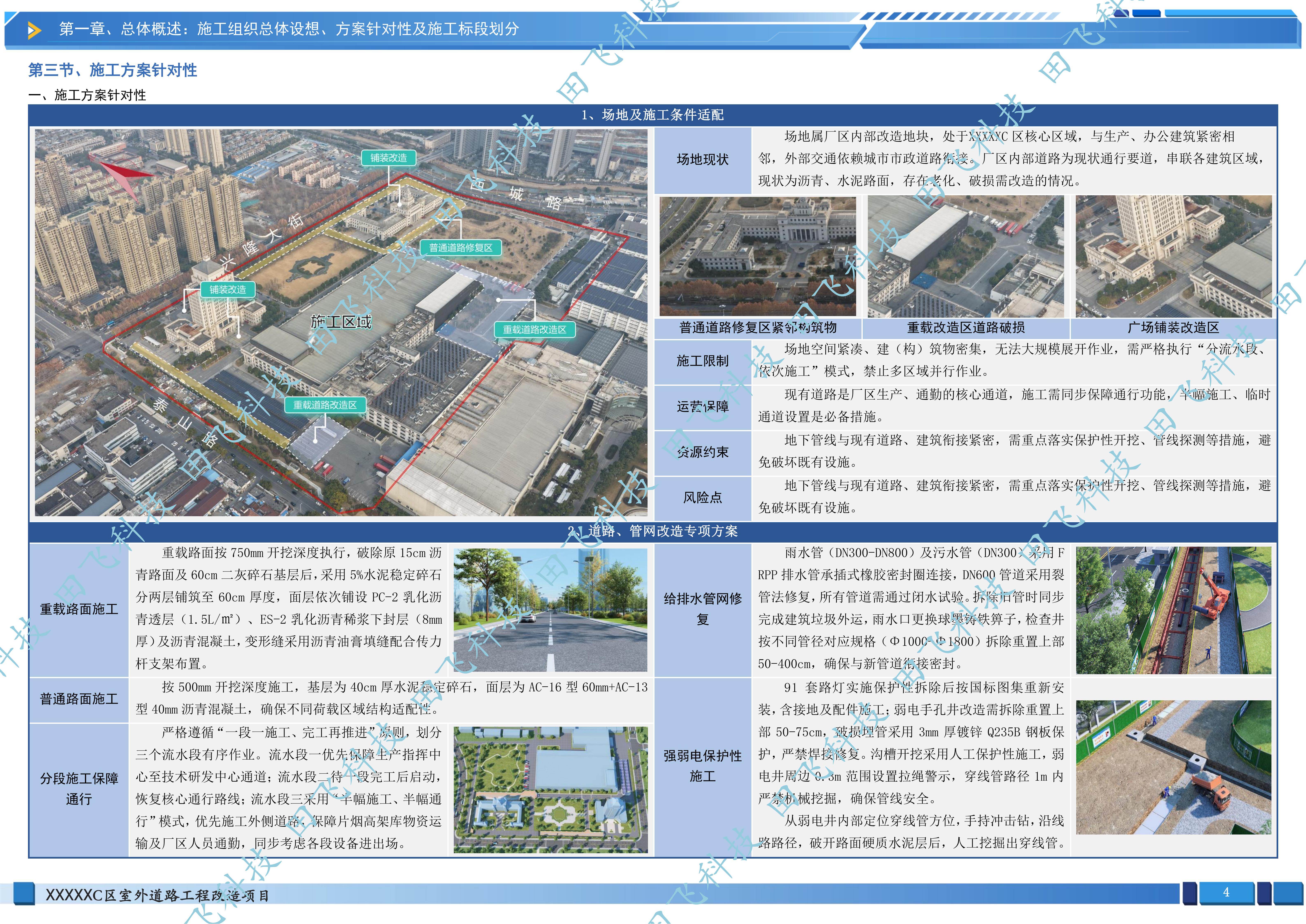Open the pipe trench excavator rendering
The width and height of the screenshot is (1306, 924).
coord(1174,610)
